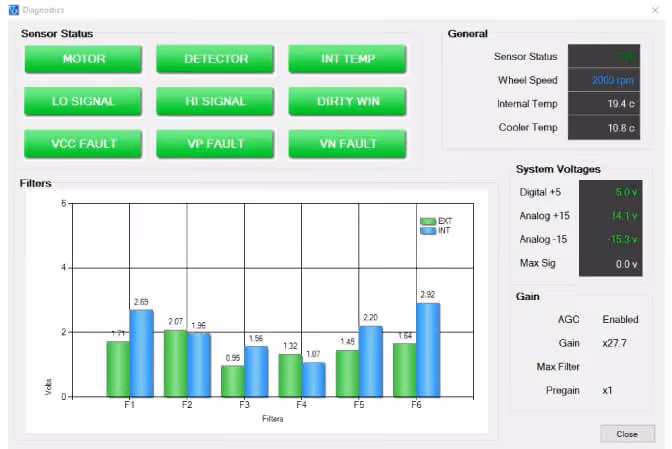Click the Diagnostics app icon in title bar
The height and width of the screenshot is (449, 672).
[x=14, y=10]
